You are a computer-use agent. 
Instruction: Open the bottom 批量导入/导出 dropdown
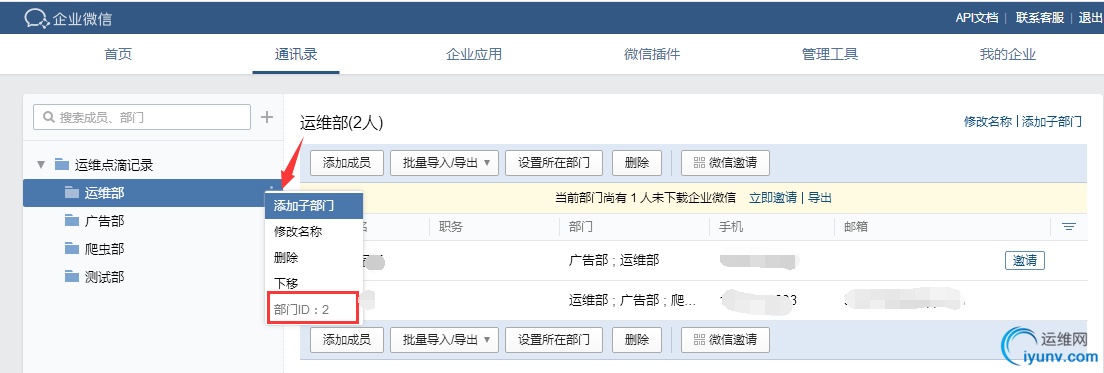tap(444, 340)
